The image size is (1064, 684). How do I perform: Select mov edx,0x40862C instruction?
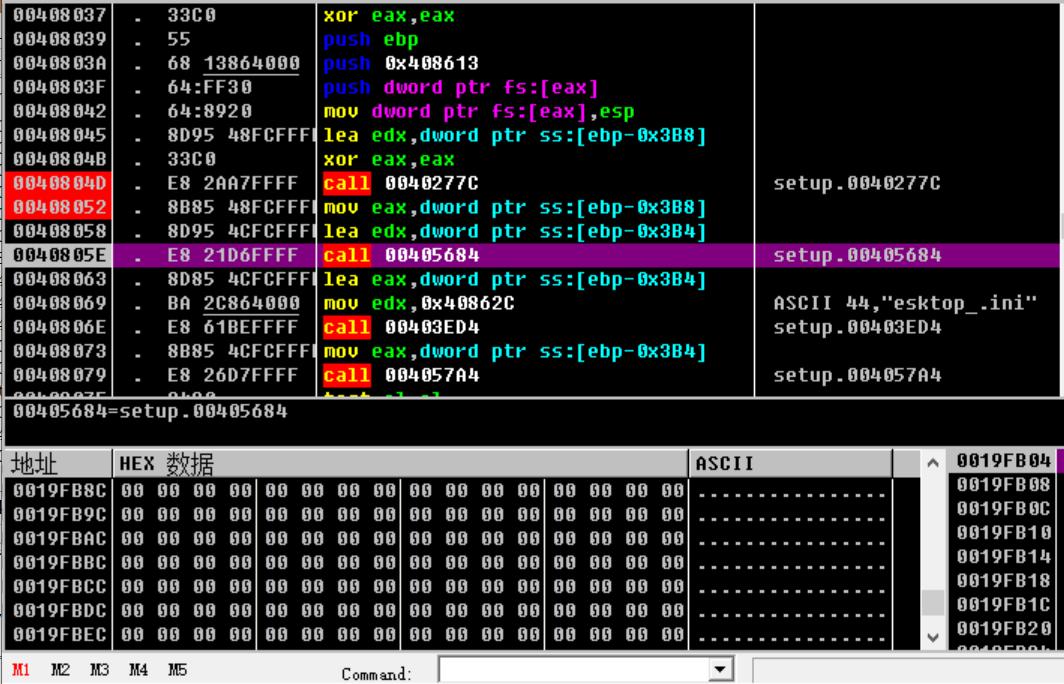tap(419, 303)
